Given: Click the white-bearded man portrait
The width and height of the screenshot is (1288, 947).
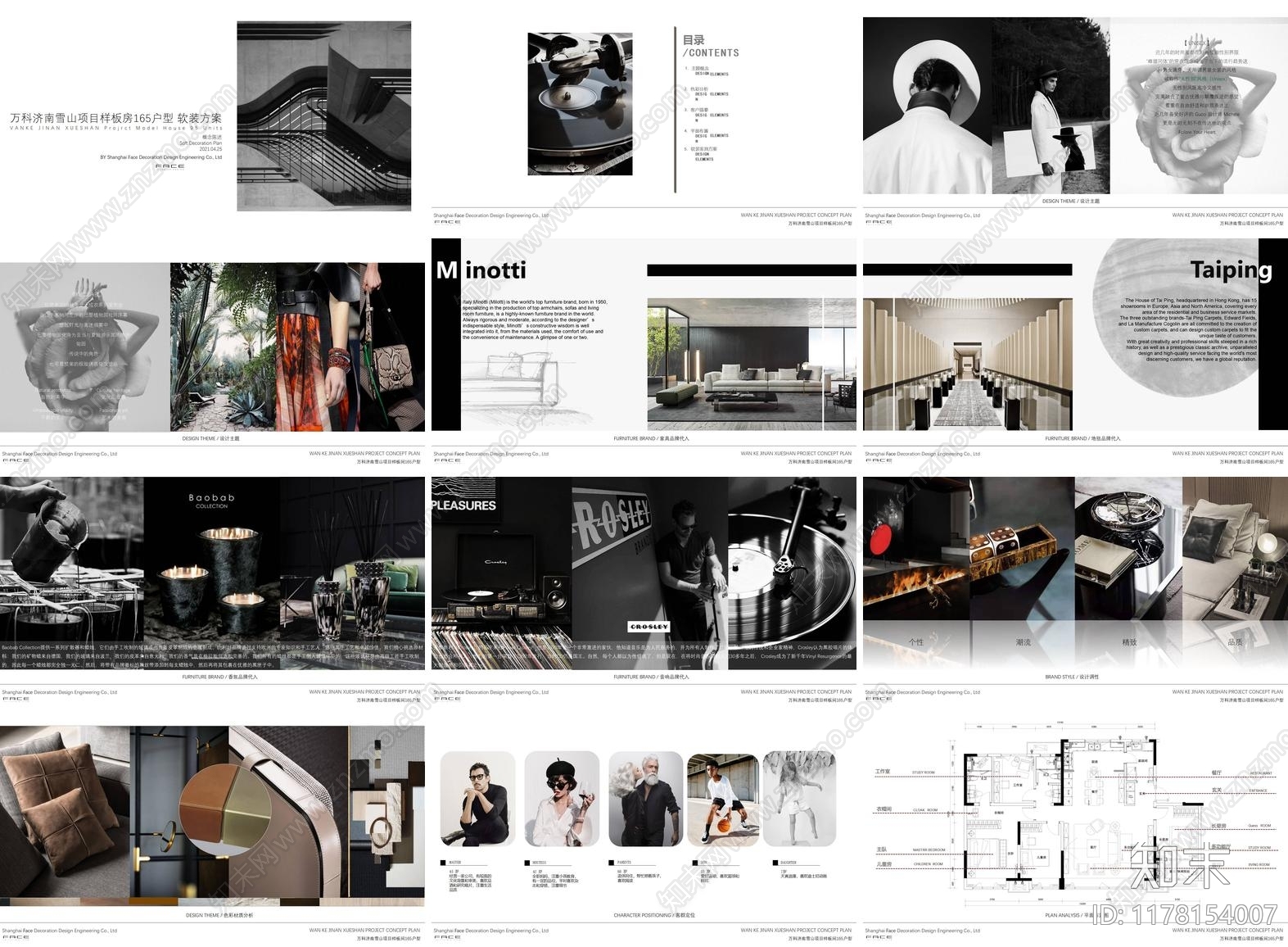Looking at the screenshot, I should point(646,800).
